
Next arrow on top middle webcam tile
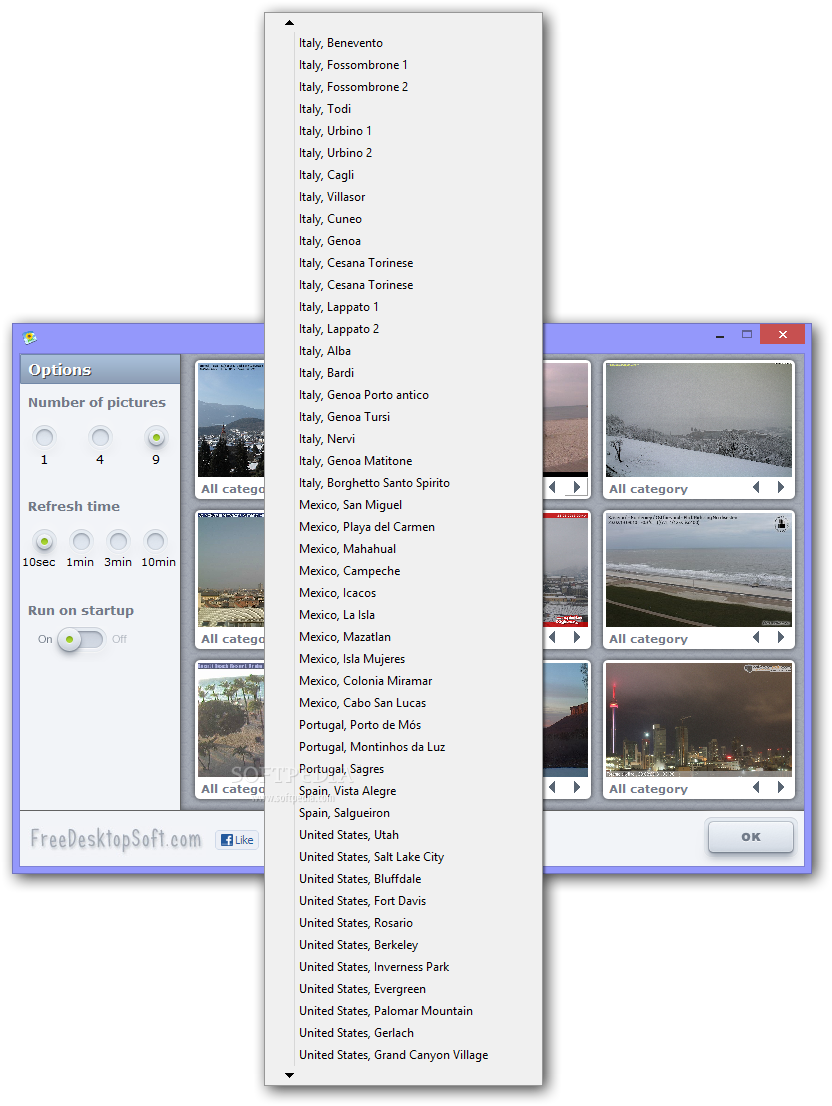(x=577, y=487)
